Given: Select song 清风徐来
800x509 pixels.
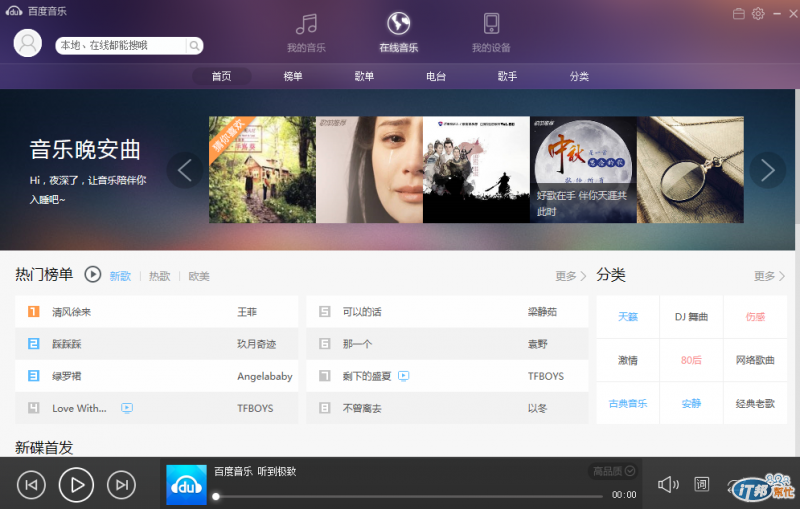Looking at the screenshot, I should pos(71,312).
